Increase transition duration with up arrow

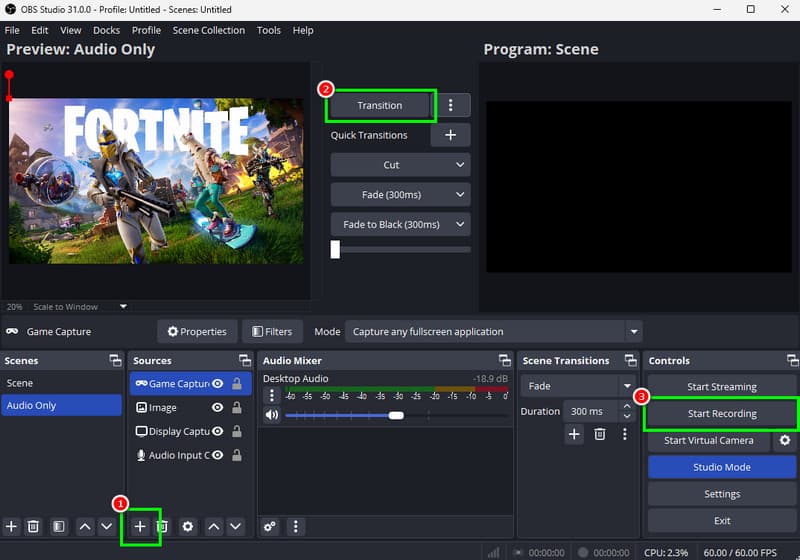click(x=627, y=406)
